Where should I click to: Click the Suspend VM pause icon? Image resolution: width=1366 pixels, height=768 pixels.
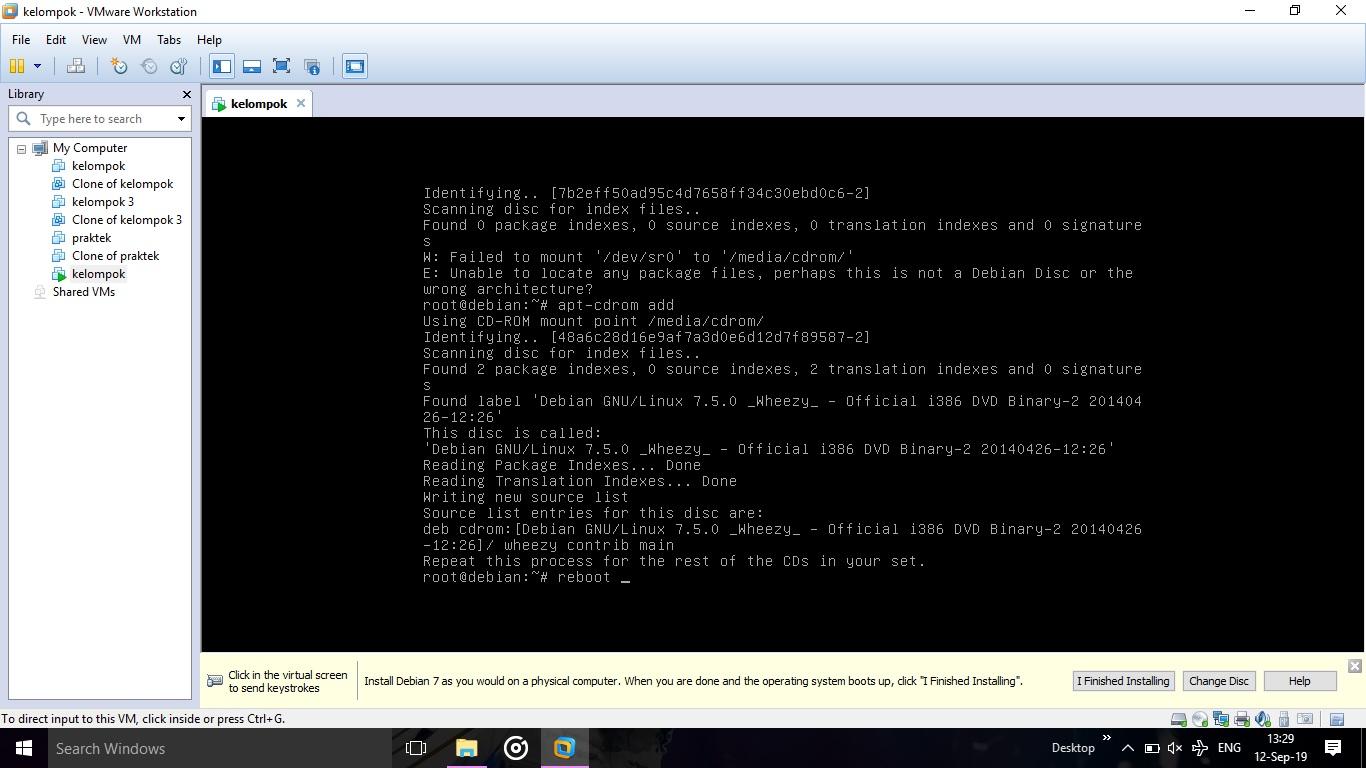click(x=17, y=66)
